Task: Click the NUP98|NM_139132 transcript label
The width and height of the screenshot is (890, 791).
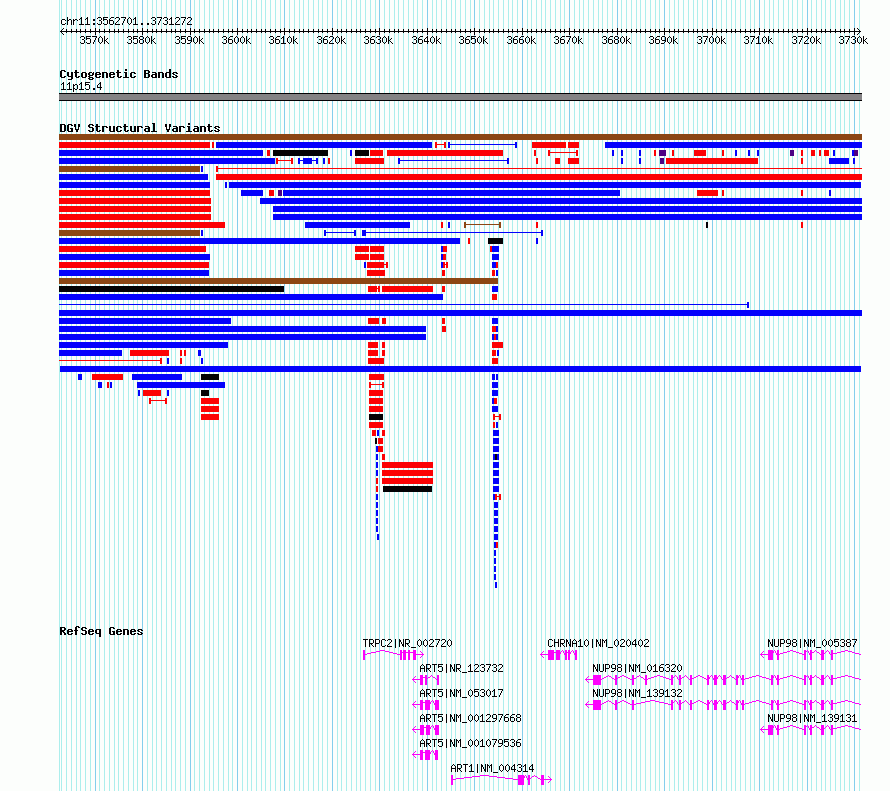Action: (637, 693)
